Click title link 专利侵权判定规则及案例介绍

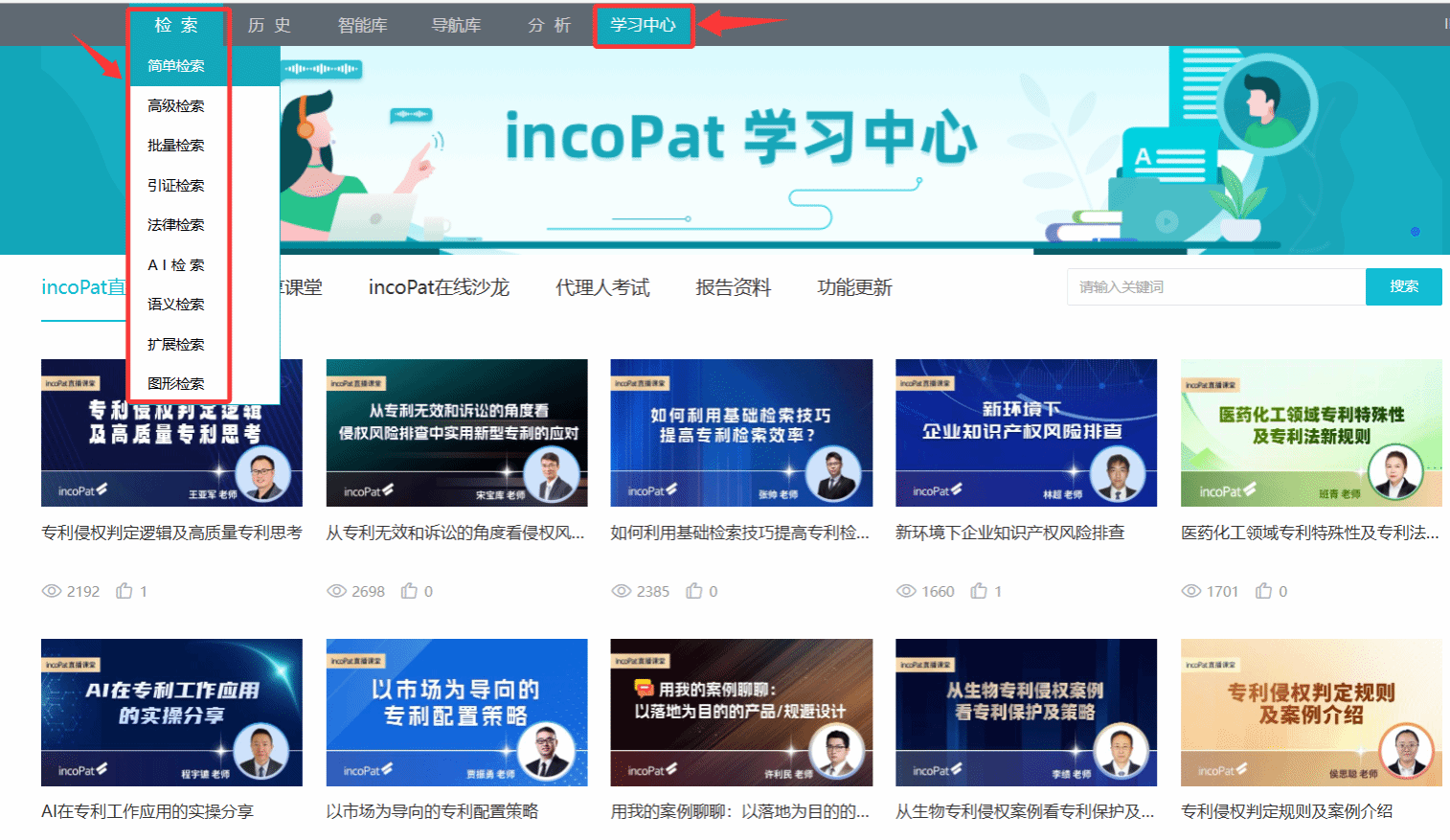[1287, 811]
